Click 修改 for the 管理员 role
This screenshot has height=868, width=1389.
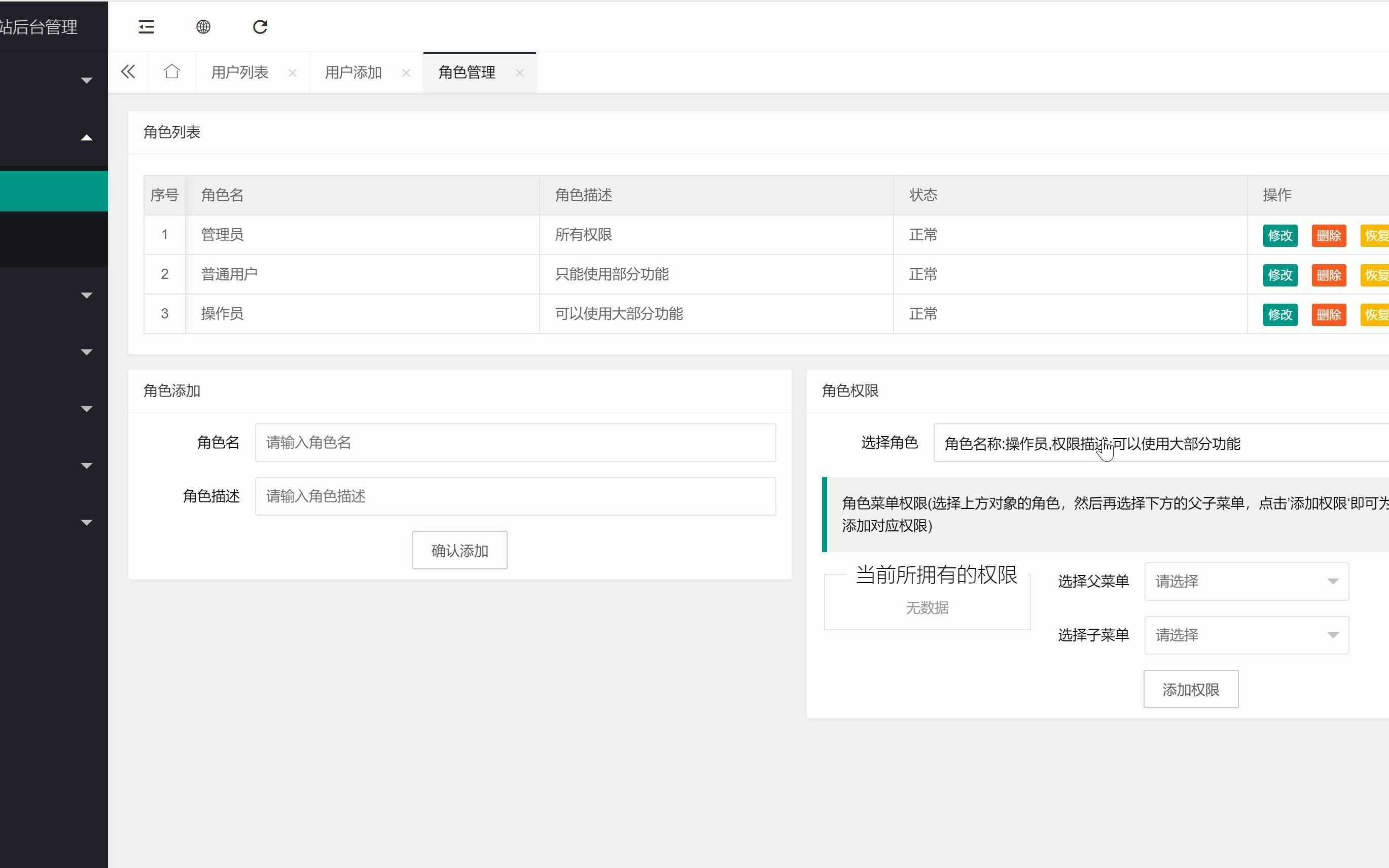point(1280,235)
